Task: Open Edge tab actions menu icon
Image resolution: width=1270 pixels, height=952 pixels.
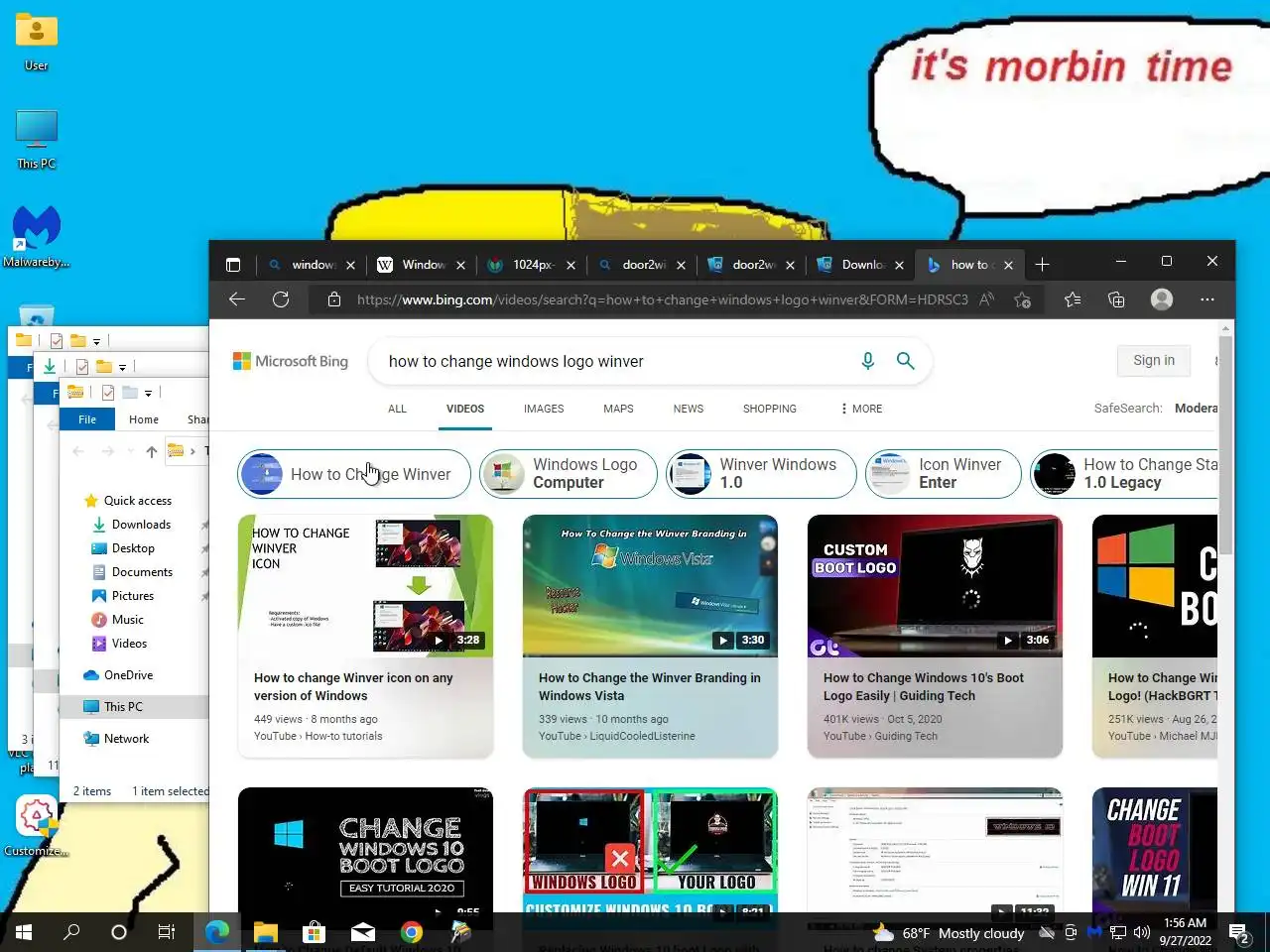Action: pos(233,265)
